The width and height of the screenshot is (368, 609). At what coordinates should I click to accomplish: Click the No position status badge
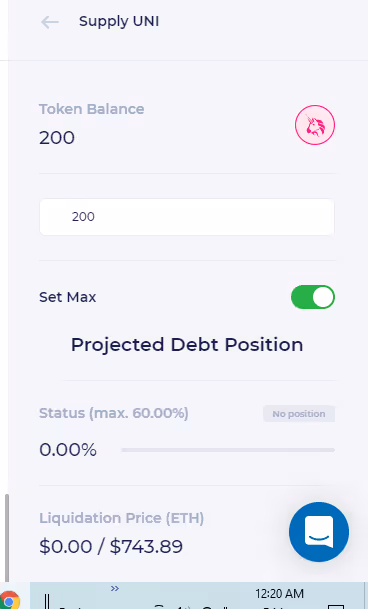(299, 414)
